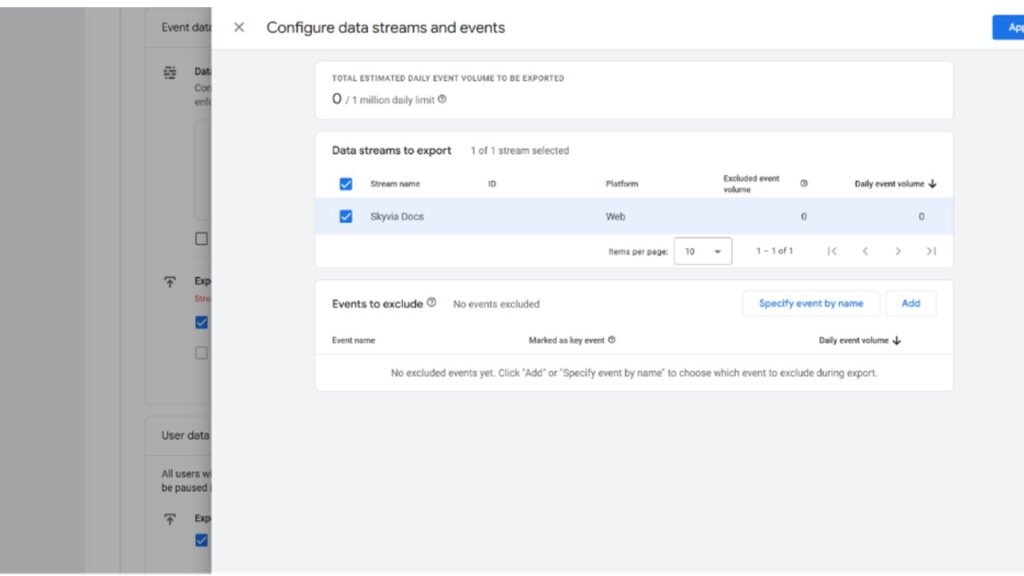Toggle checked export checkbox under Event data in background
The height and width of the screenshot is (576, 1024).
click(201, 323)
